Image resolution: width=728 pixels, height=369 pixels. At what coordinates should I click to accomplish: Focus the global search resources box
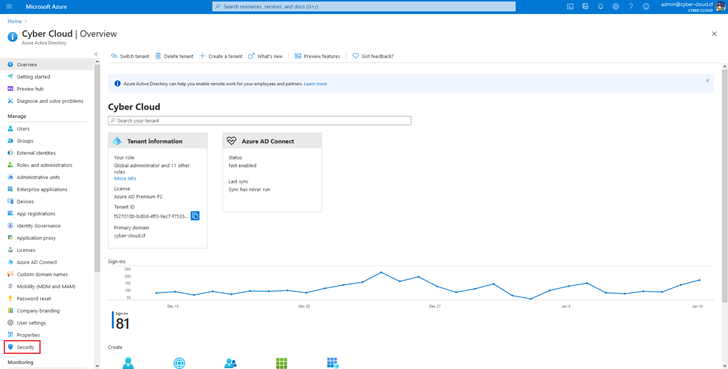(364, 6)
